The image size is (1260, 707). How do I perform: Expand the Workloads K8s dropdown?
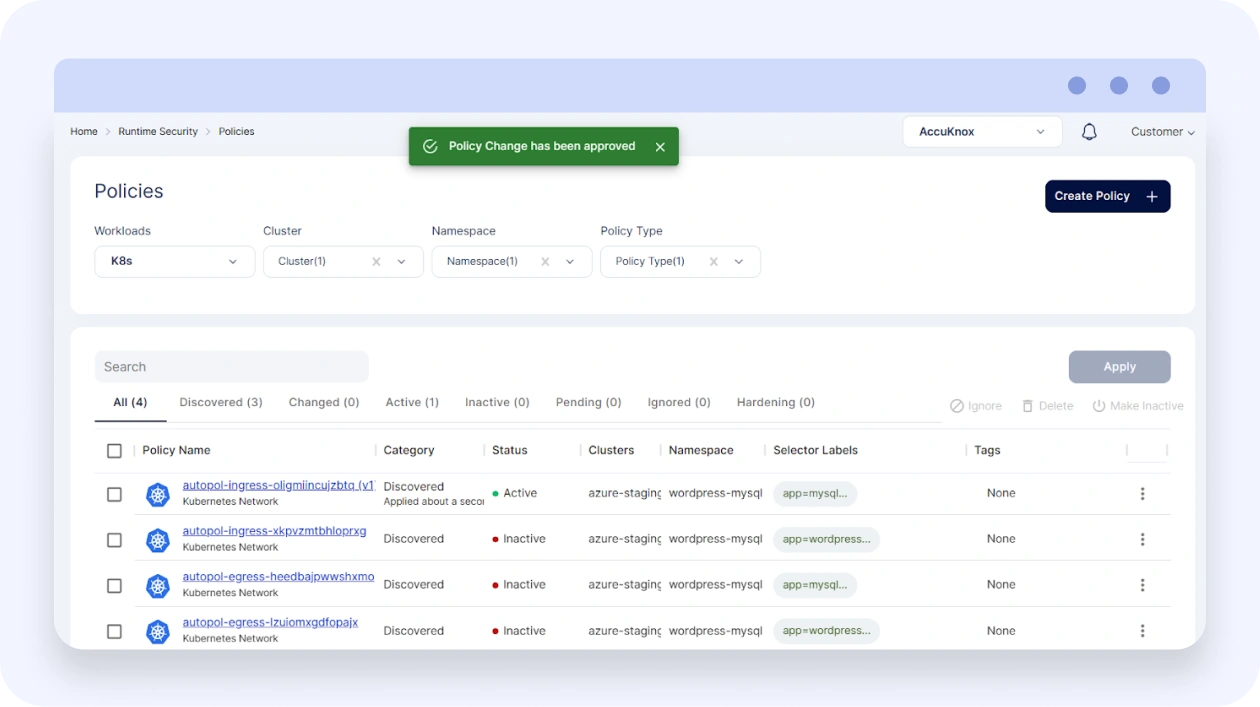tap(174, 262)
